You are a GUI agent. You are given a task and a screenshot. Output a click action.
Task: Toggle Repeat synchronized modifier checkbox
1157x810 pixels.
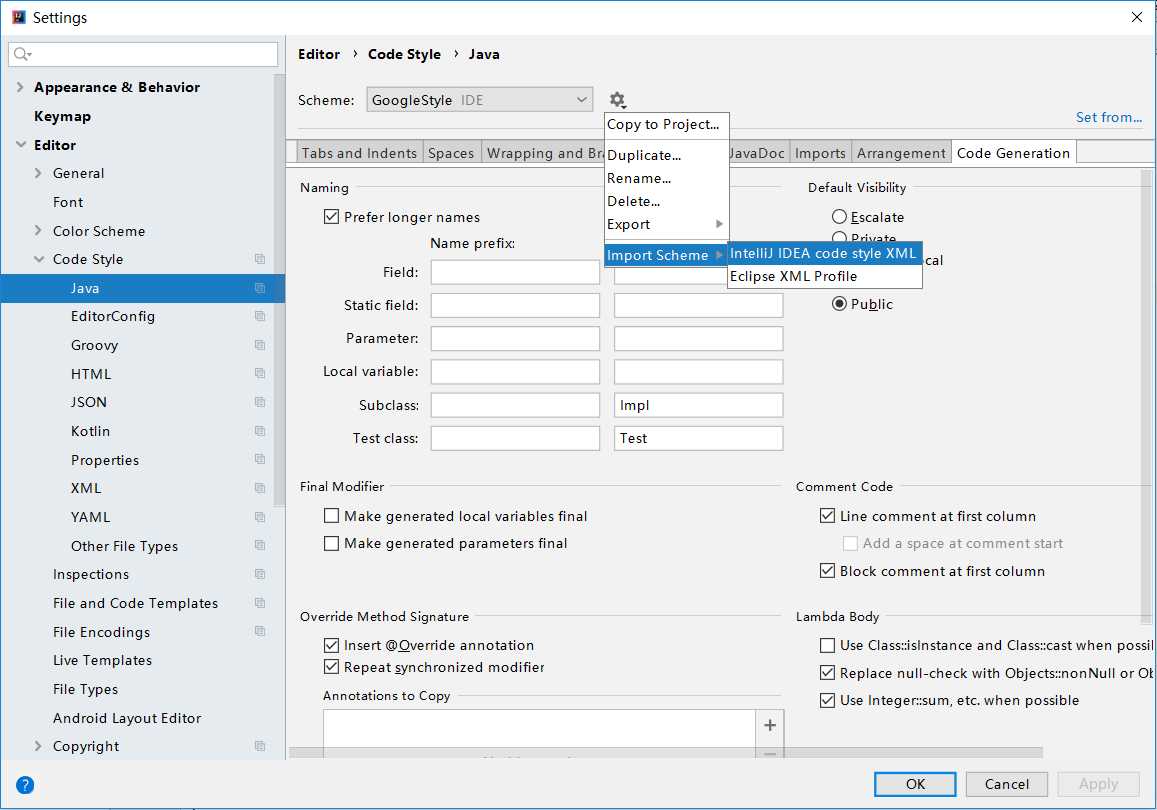331,667
